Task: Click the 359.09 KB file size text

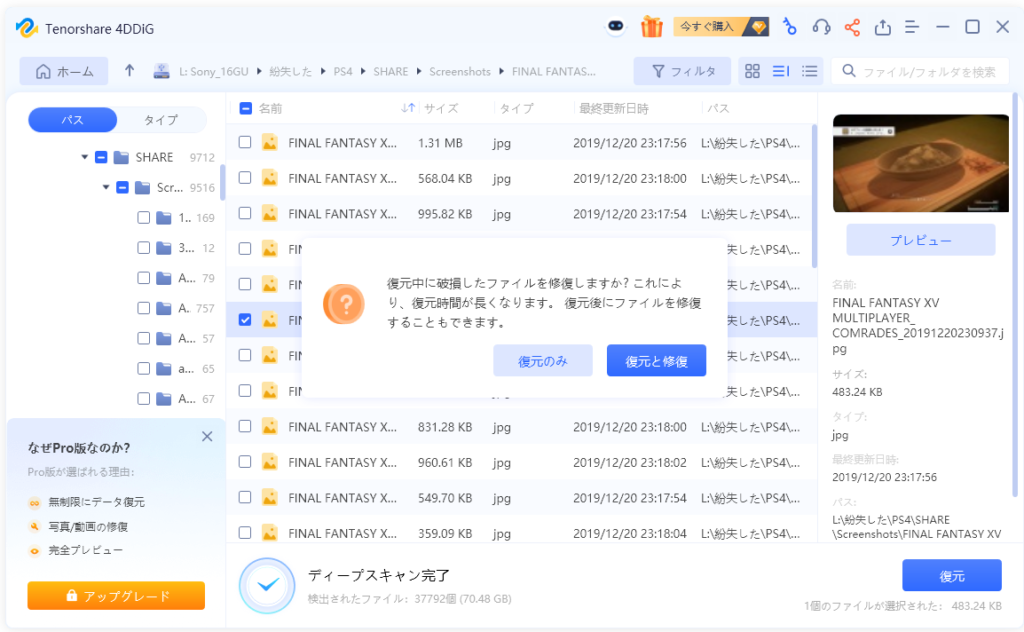Action: click(445, 533)
